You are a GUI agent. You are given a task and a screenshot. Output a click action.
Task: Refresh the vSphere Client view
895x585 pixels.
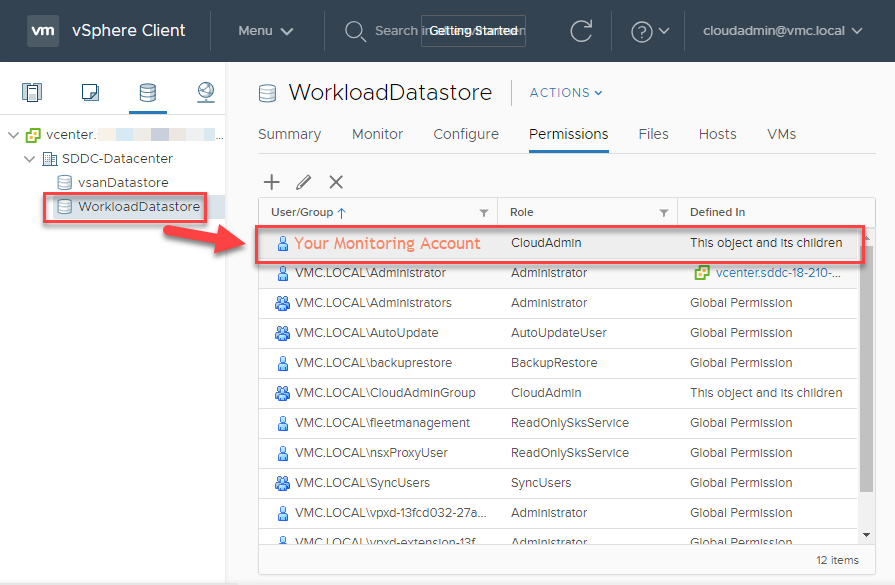581,31
